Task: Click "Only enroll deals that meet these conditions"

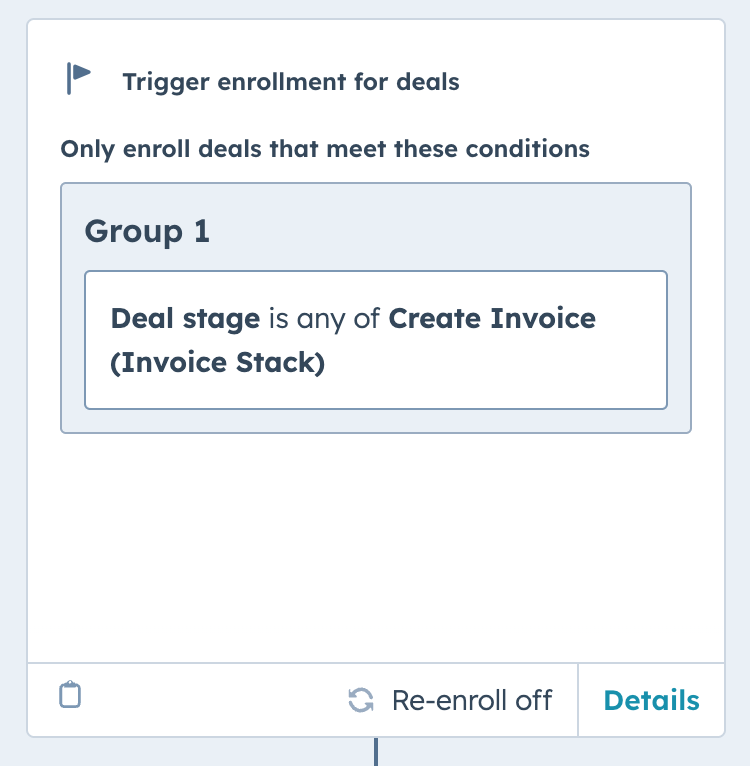Action: [x=325, y=149]
